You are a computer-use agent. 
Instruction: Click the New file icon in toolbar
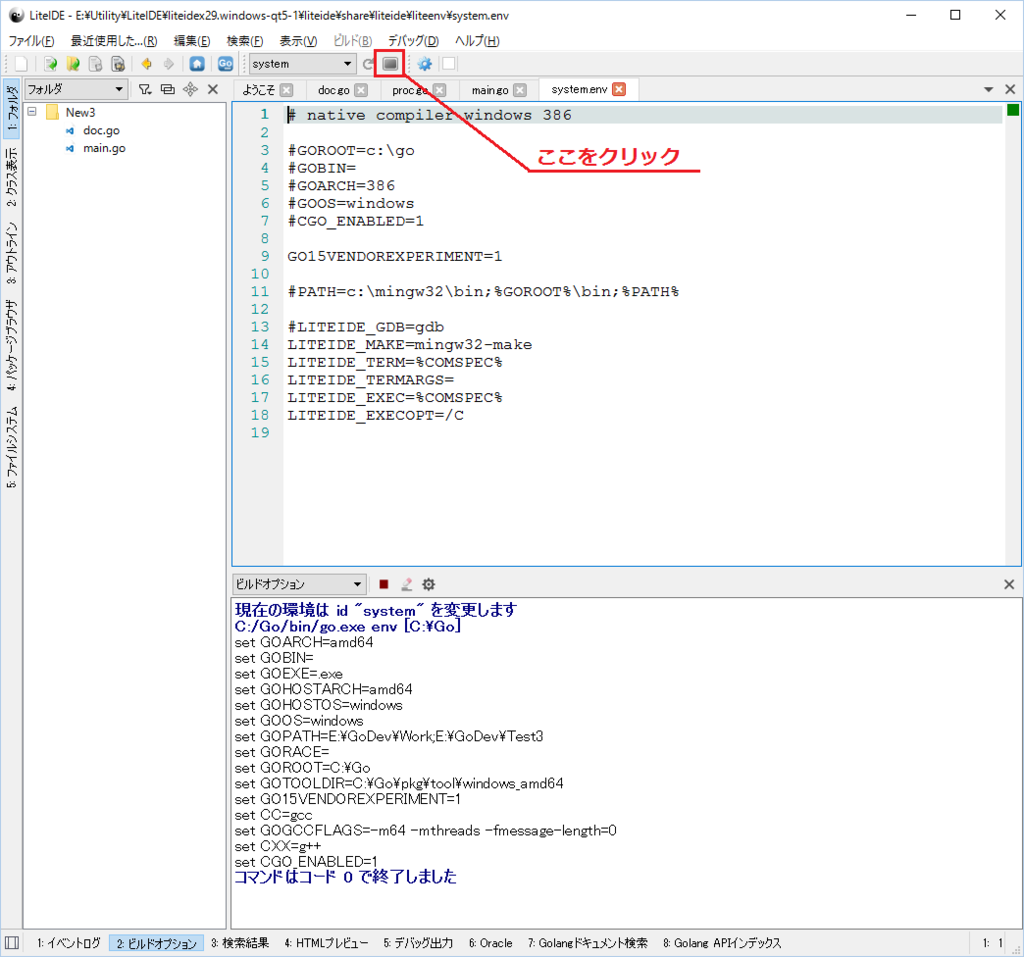[x=21, y=63]
